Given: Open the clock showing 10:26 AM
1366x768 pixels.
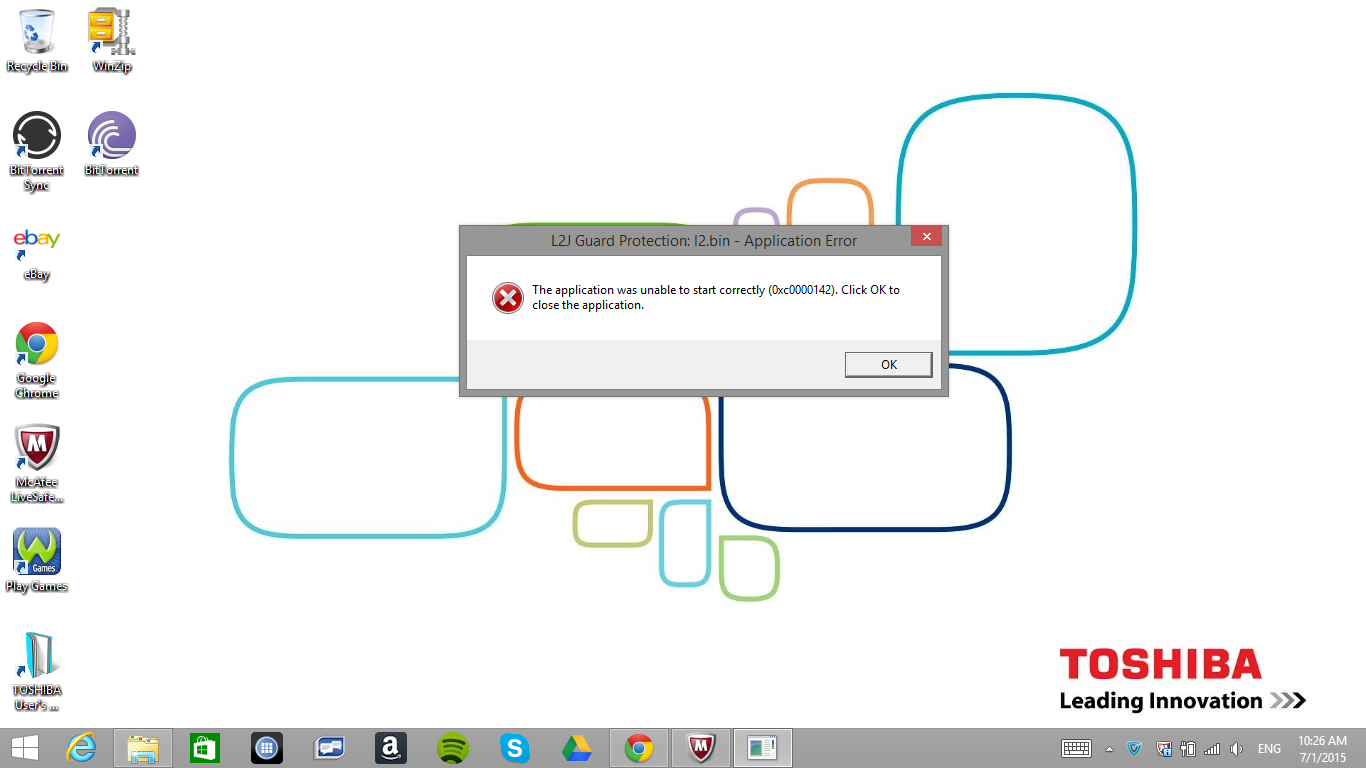Looking at the screenshot, I should (x=1322, y=748).
